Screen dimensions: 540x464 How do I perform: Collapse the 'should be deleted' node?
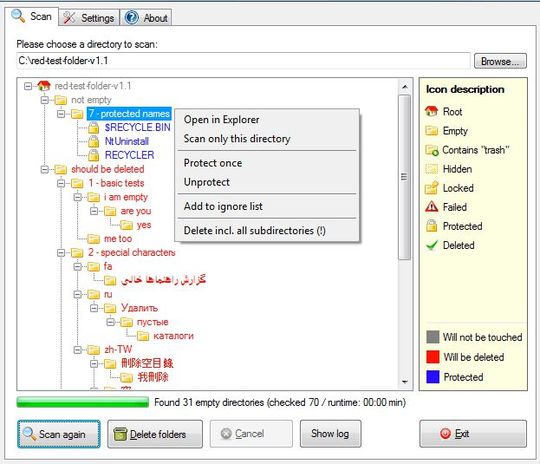(x=44, y=169)
